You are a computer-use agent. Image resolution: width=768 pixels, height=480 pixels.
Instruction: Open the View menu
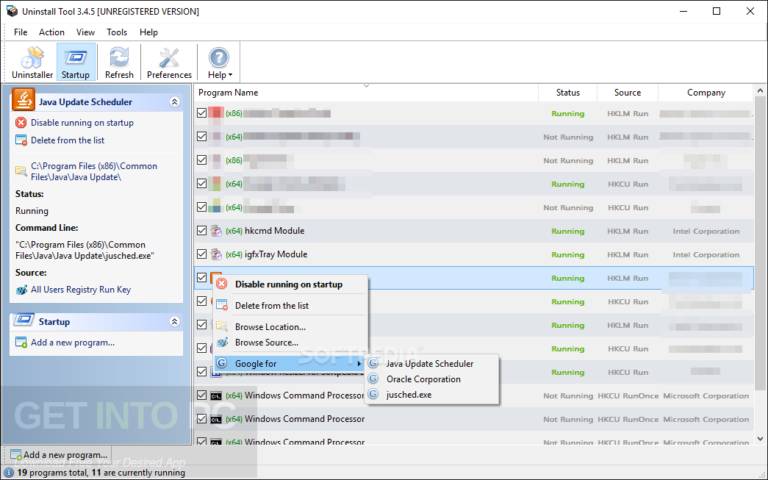(85, 32)
